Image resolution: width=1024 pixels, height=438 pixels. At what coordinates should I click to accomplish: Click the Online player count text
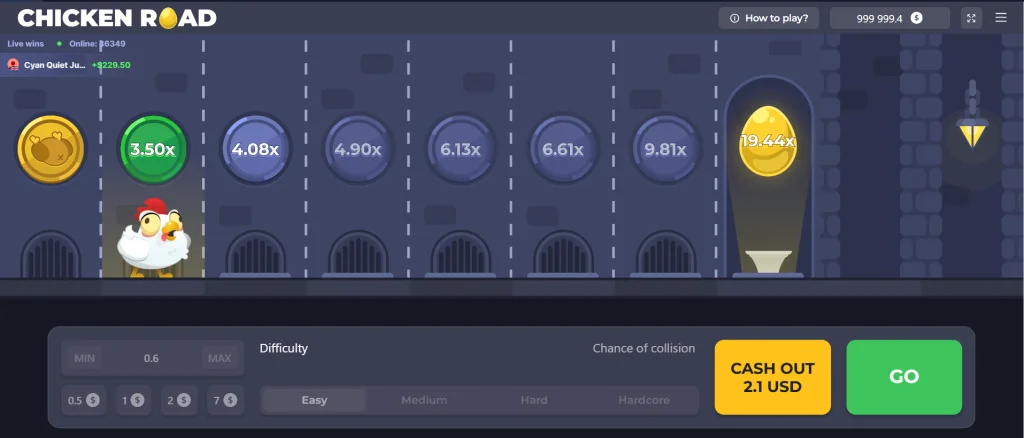coord(97,44)
